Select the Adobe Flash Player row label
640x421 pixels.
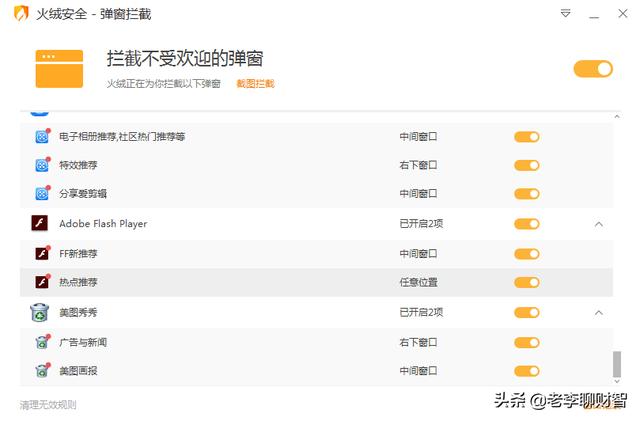click(103, 224)
